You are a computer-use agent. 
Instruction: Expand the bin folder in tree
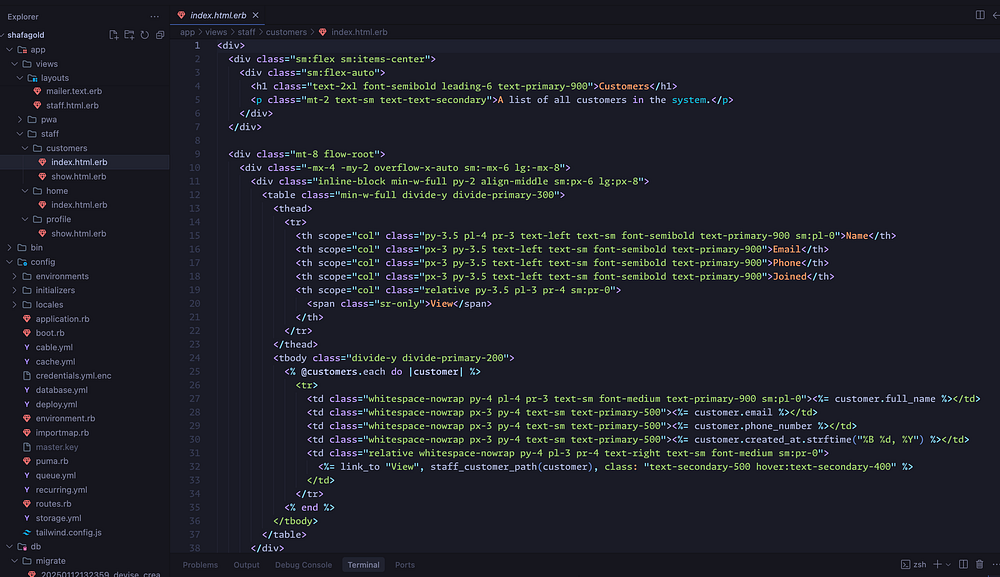[x=36, y=247]
